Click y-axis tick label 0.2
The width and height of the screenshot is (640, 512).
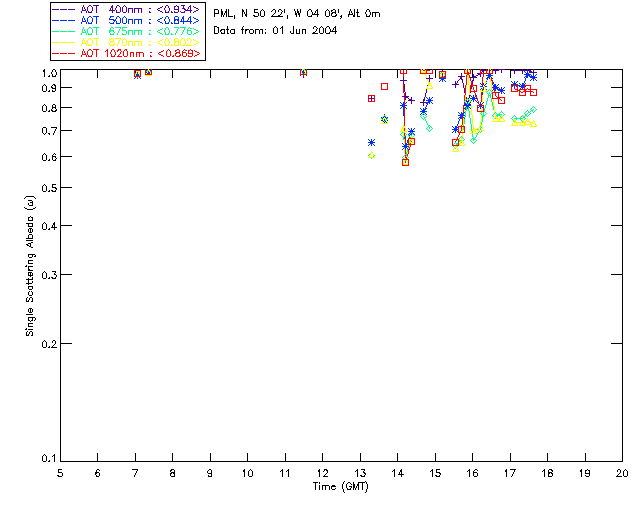(x=49, y=344)
